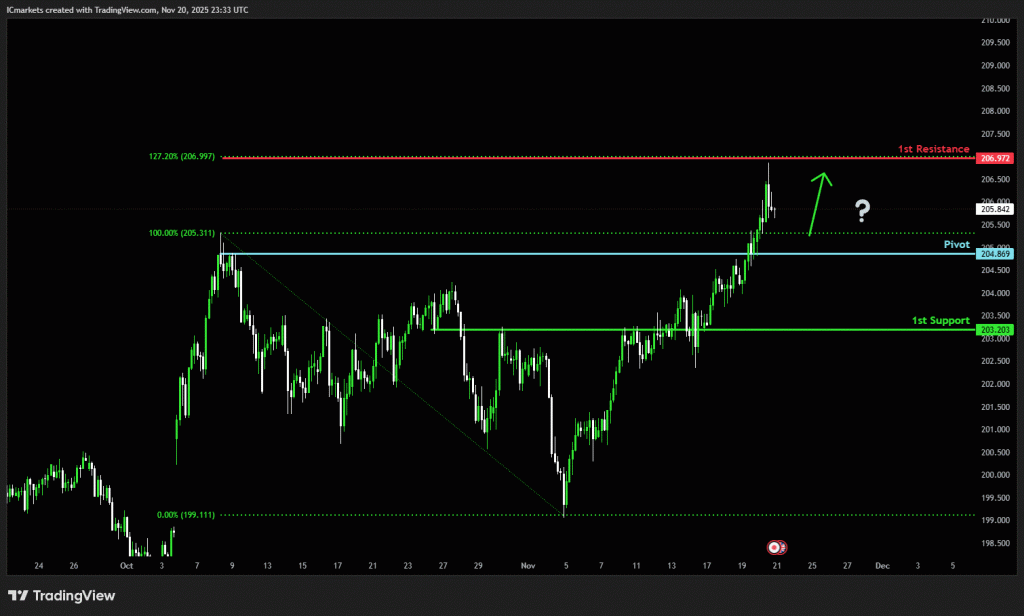1024x616 pixels.
Task: Click the 1st Resistance label
Action: click(933, 149)
